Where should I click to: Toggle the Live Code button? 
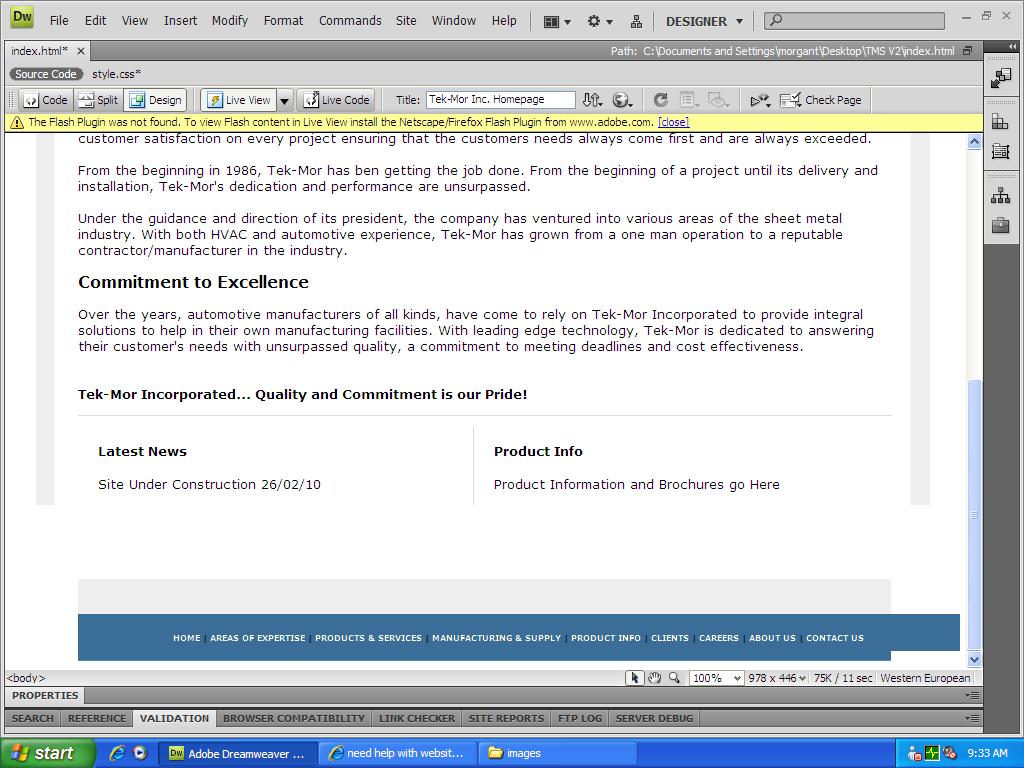pyautogui.click(x=337, y=100)
